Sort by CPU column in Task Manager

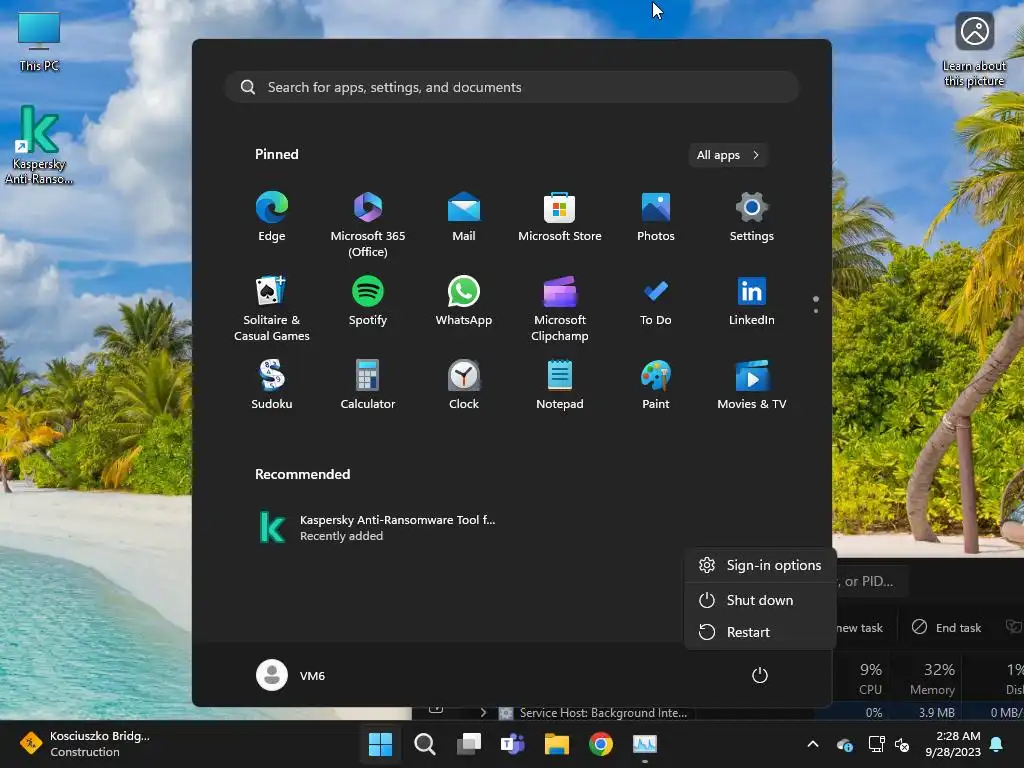point(871,679)
